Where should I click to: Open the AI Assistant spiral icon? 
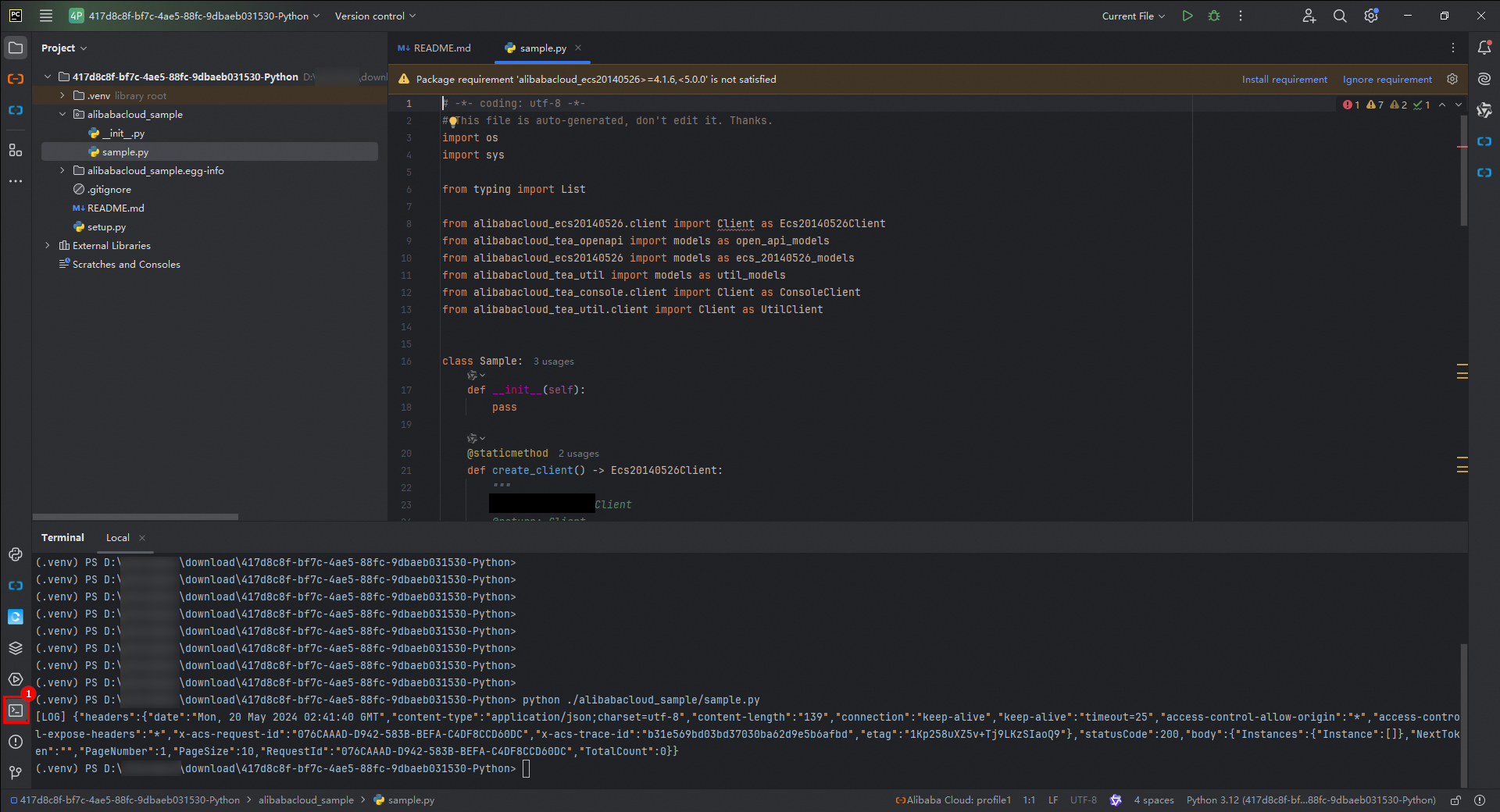pyautogui.click(x=1484, y=79)
